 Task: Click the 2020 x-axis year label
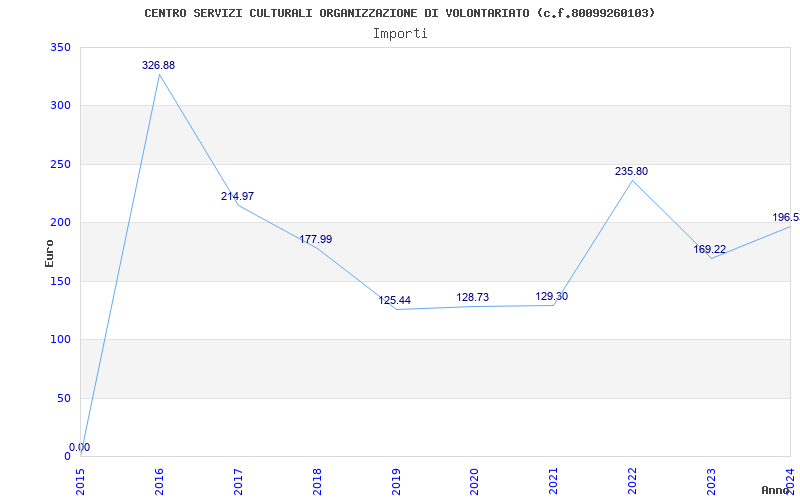(x=475, y=481)
